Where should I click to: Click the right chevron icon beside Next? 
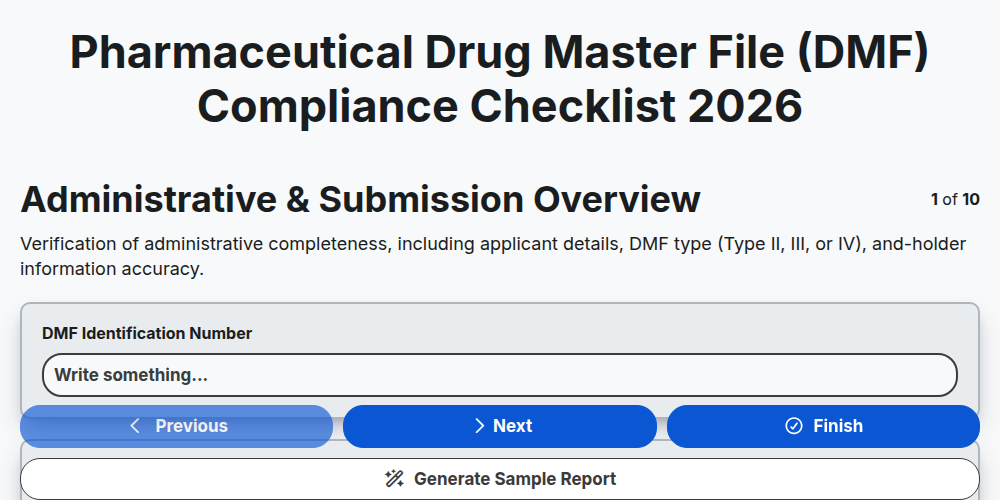pos(480,426)
